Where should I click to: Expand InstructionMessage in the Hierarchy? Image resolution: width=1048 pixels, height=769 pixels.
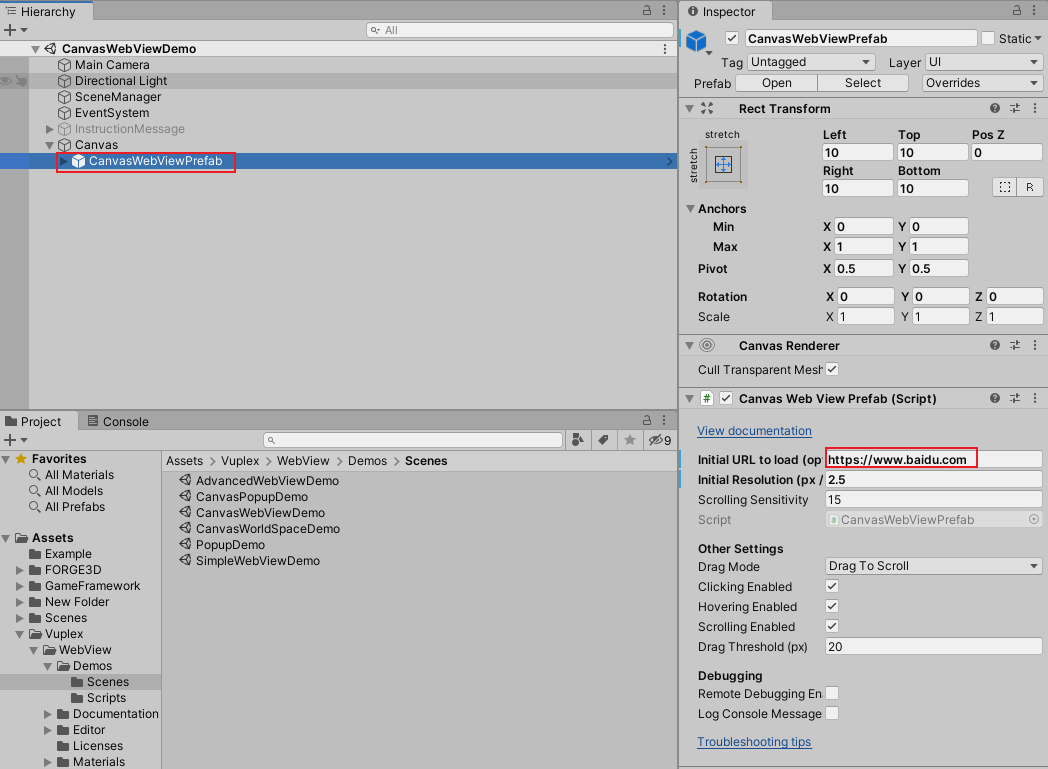click(49, 129)
